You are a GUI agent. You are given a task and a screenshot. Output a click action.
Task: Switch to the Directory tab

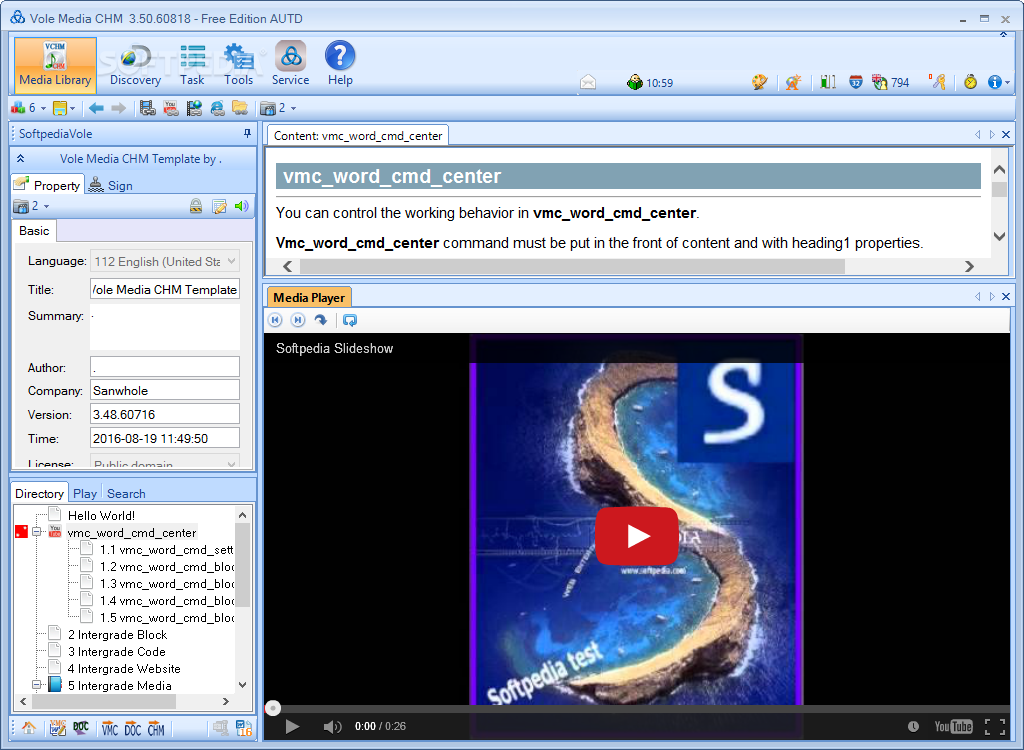tap(39, 493)
